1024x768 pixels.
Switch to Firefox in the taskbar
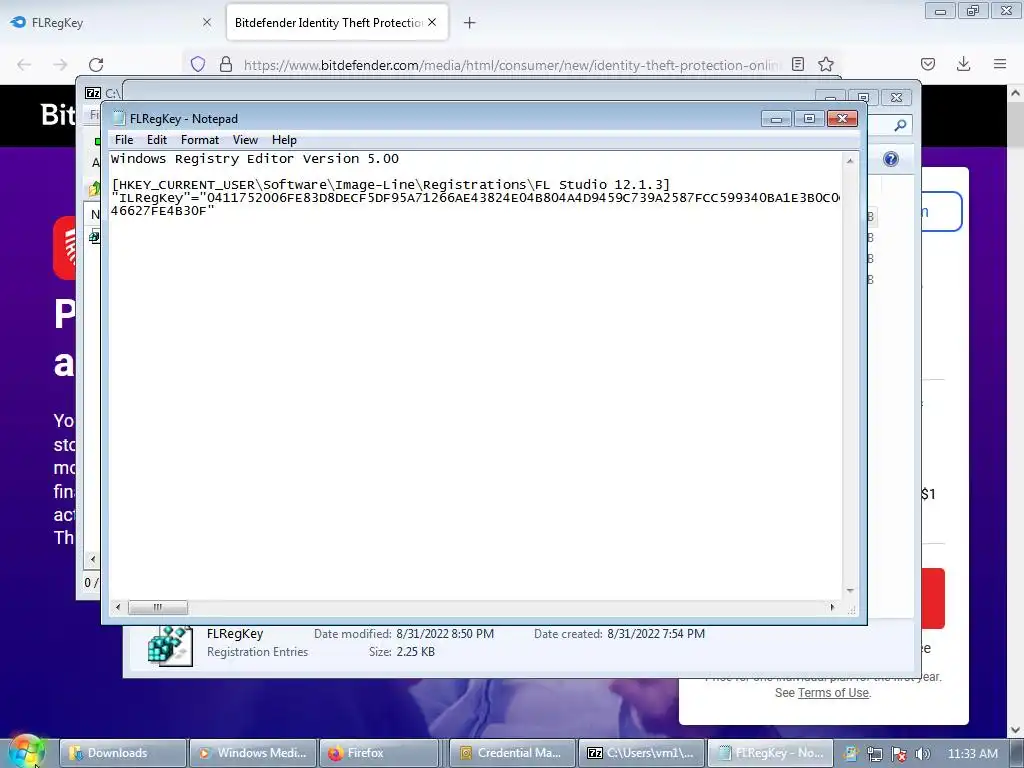pyautogui.click(x=379, y=753)
